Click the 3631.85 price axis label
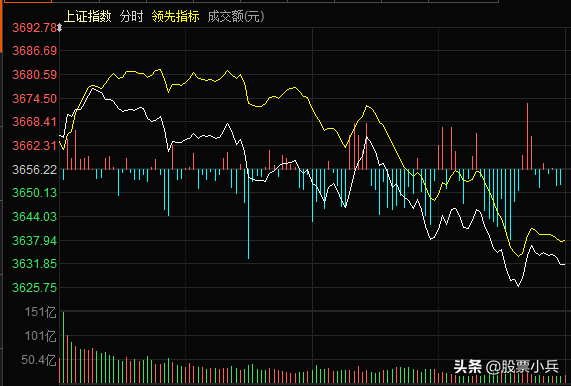This screenshot has width=571, height=386. click(x=35, y=264)
